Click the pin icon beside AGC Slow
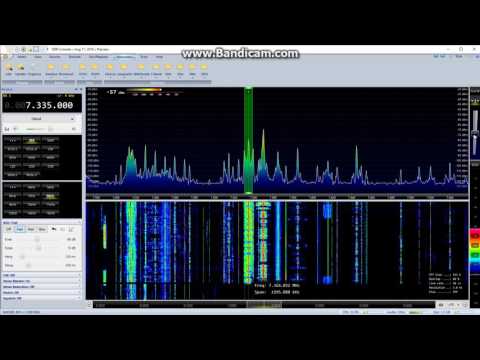 pyautogui.click(x=54, y=229)
